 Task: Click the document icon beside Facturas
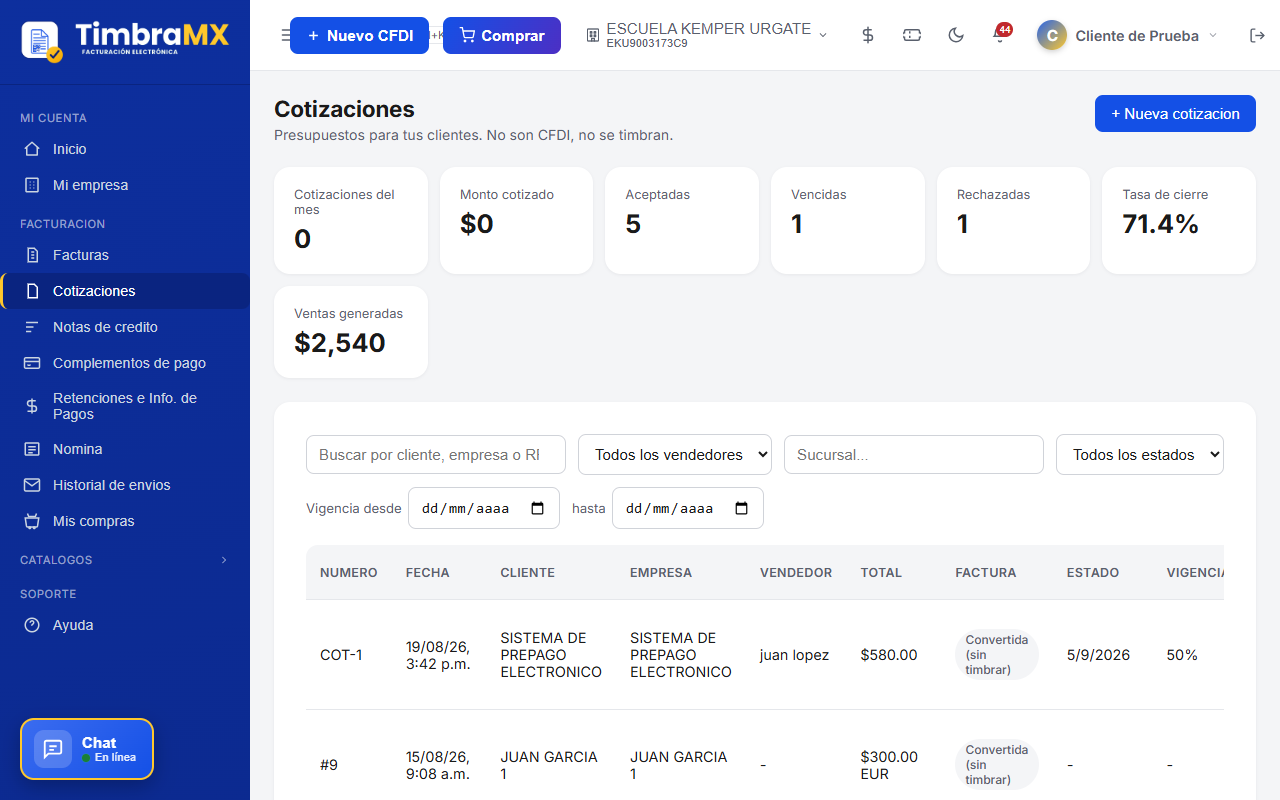tap(32, 255)
